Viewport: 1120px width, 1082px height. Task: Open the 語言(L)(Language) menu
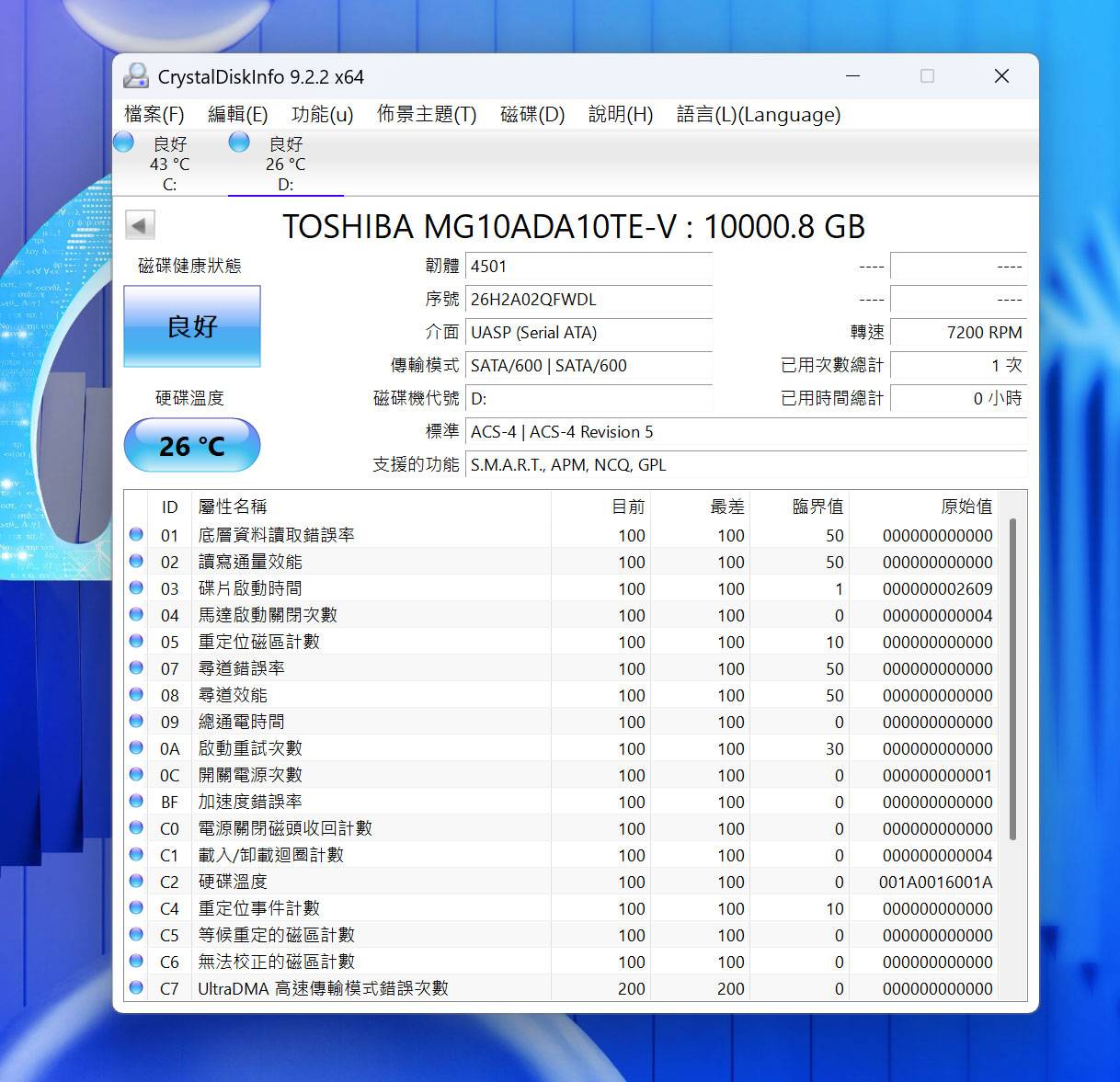(x=759, y=114)
